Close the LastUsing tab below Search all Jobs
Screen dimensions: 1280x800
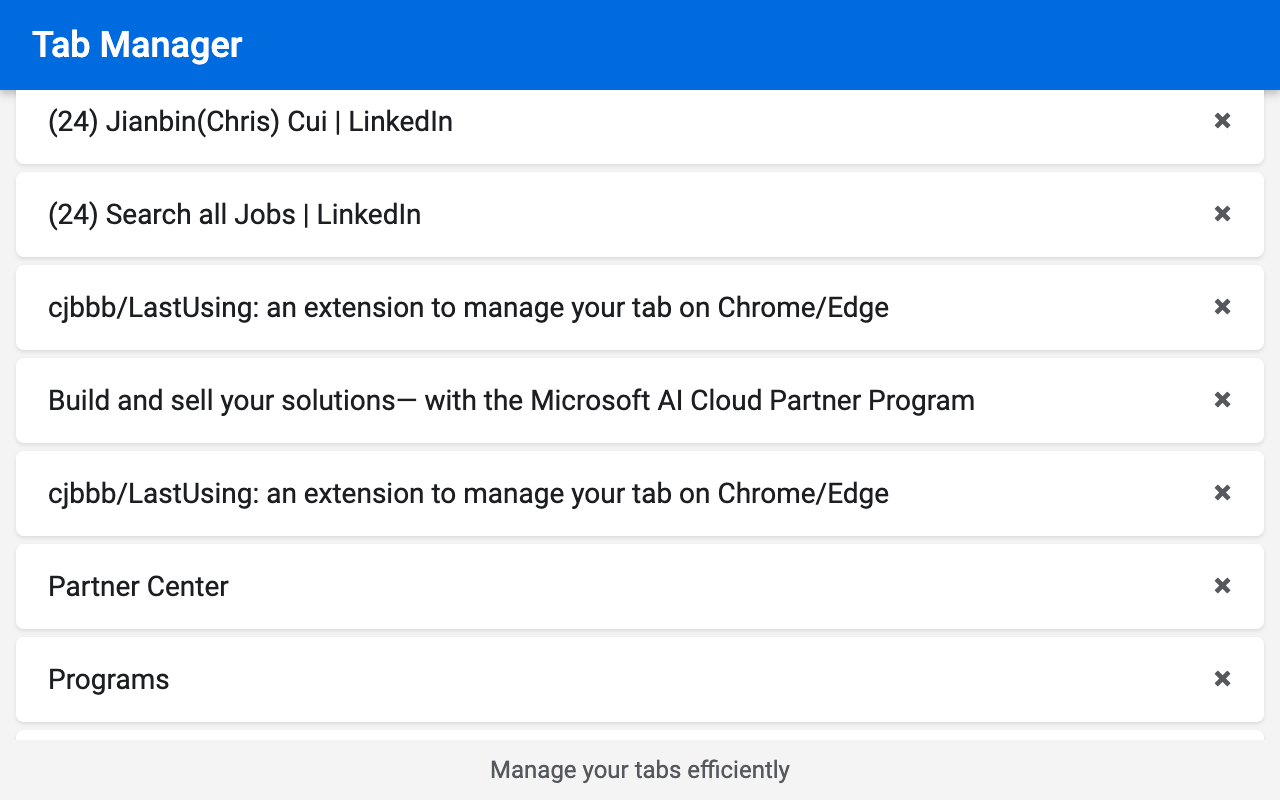(x=1222, y=307)
